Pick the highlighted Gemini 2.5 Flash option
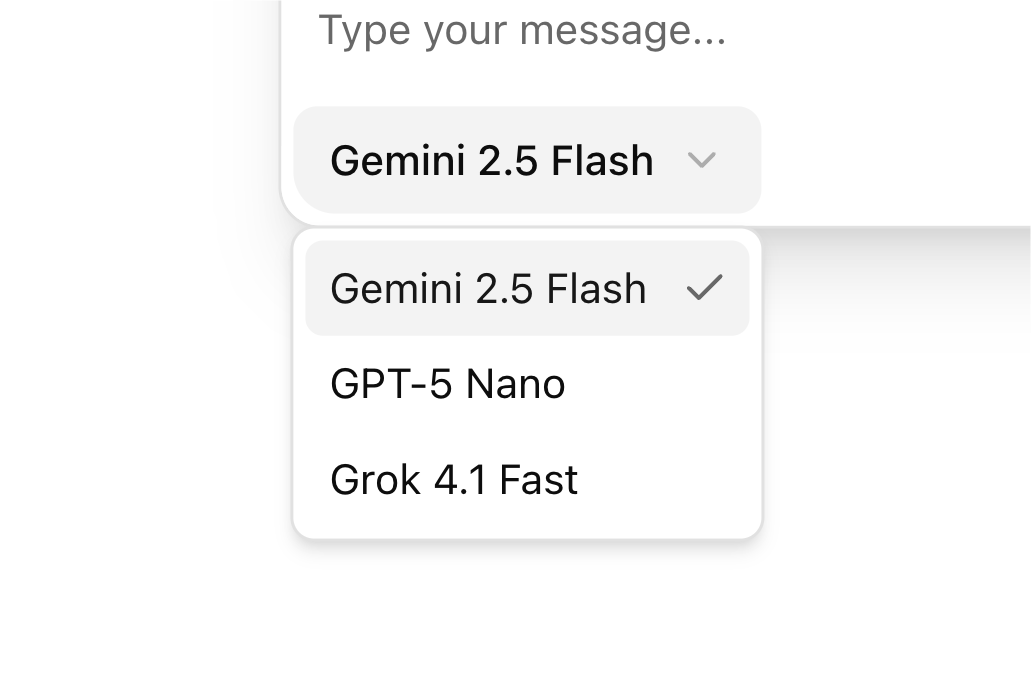This screenshot has width=1031, height=692. [488, 288]
